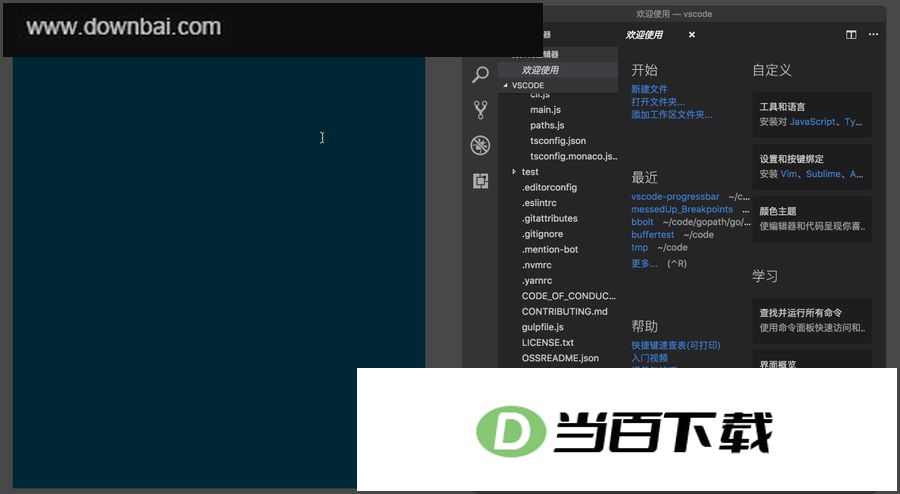Image resolution: width=900 pixels, height=494 pixels.
Task: Open paths.js in the explorer
Action: pos(547,125)
